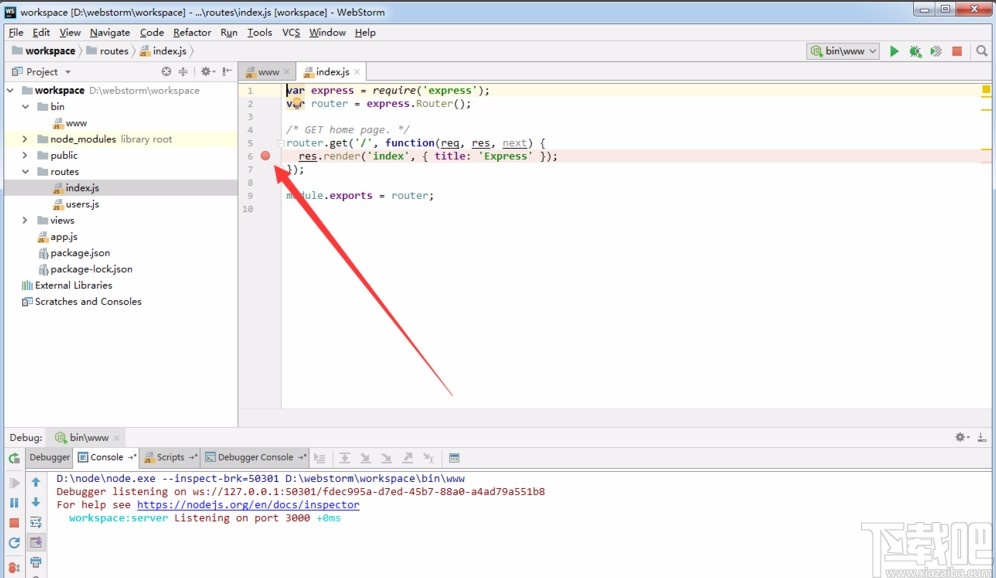Step over icon in debug toolbar
Screen dimensions: 996x578
[x=344, y=457]
